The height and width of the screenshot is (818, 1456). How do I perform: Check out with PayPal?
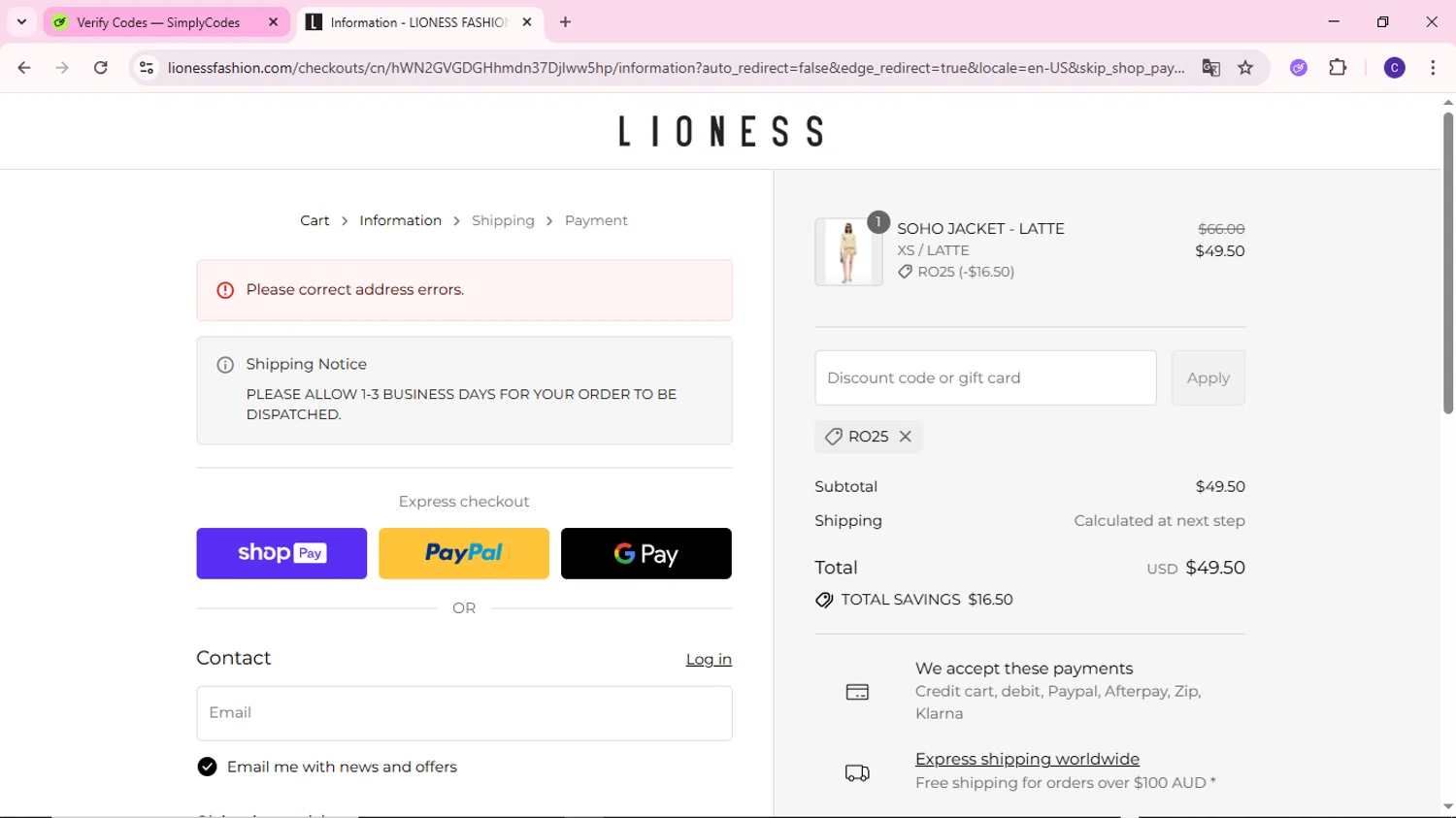coord(464,553)
